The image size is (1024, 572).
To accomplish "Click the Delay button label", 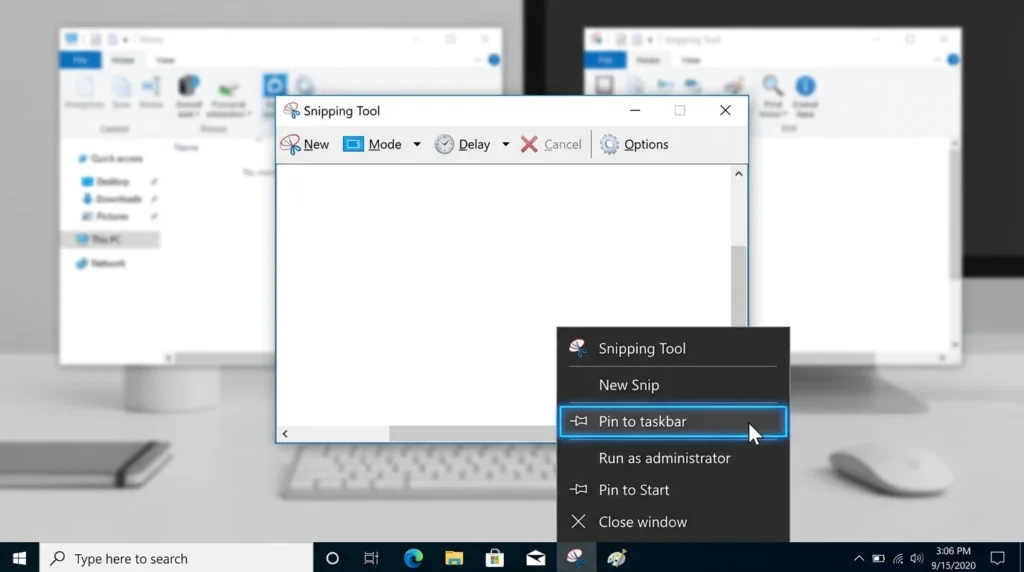I will pos(474,144).
